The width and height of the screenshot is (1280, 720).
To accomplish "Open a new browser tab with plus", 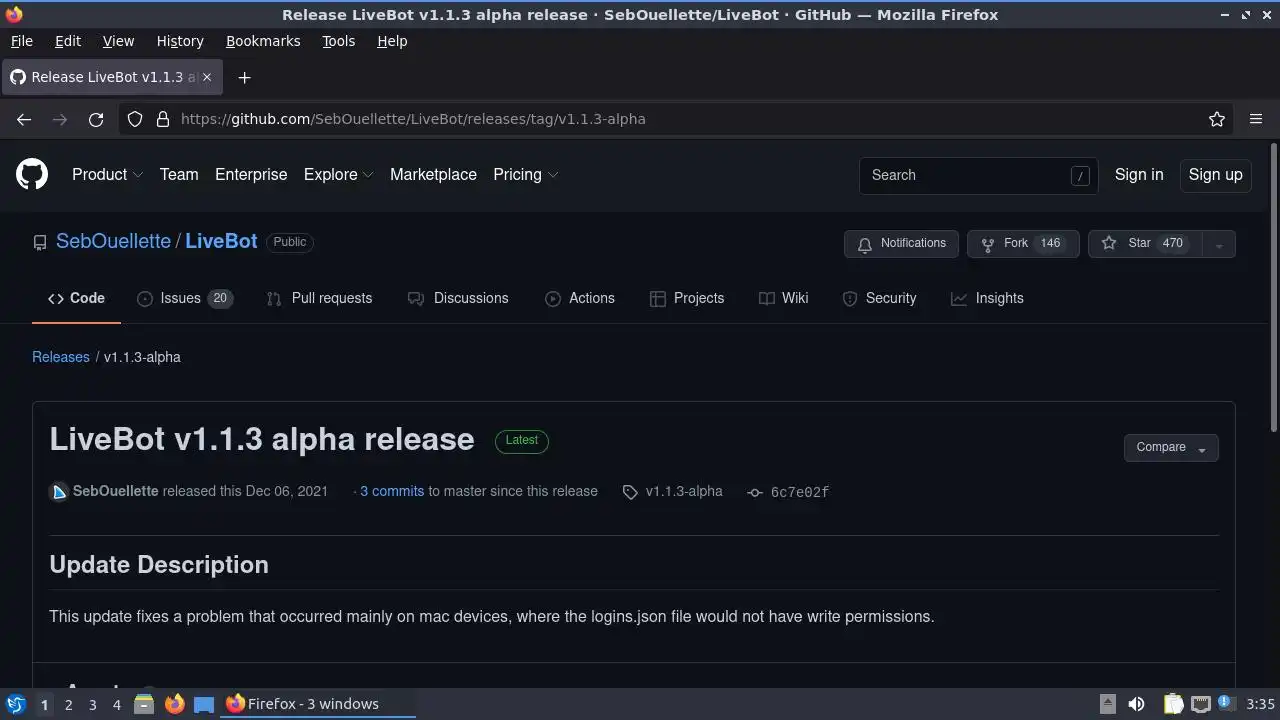I will 244,77.
